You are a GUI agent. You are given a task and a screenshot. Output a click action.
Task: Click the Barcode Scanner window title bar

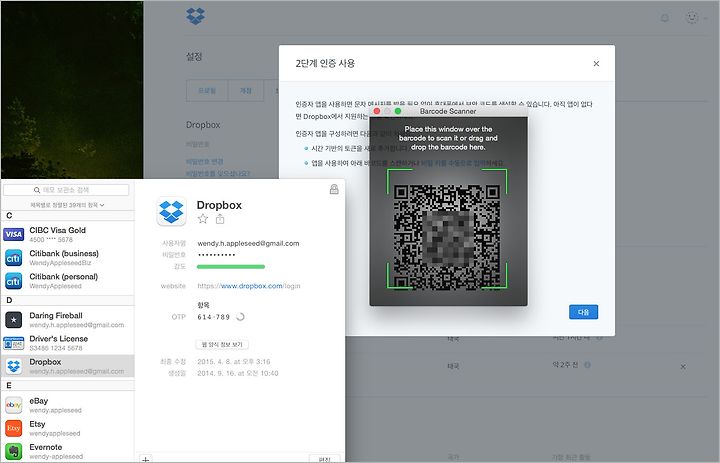[x=448, y=111]
